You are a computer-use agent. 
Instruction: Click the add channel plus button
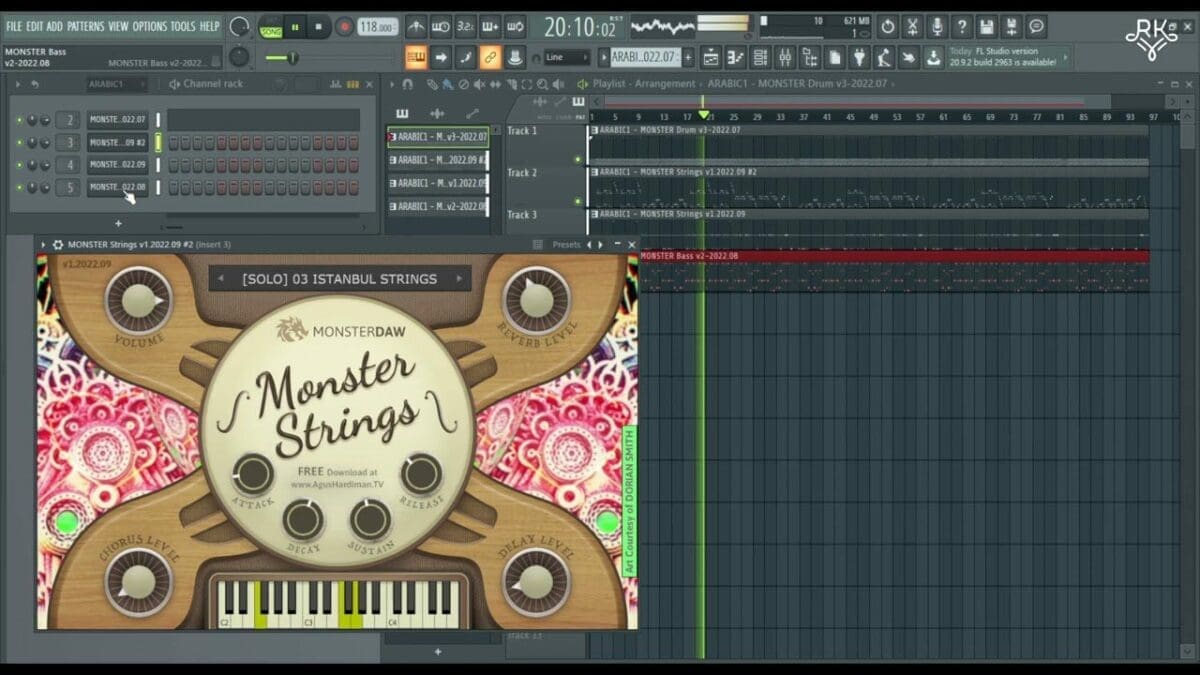(118, 223)
